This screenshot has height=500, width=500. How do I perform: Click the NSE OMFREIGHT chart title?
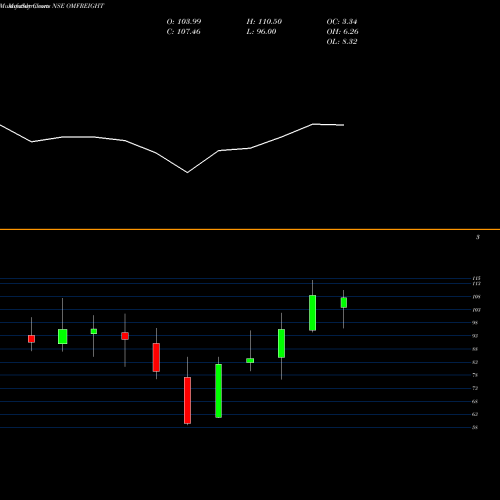[52, 6]
